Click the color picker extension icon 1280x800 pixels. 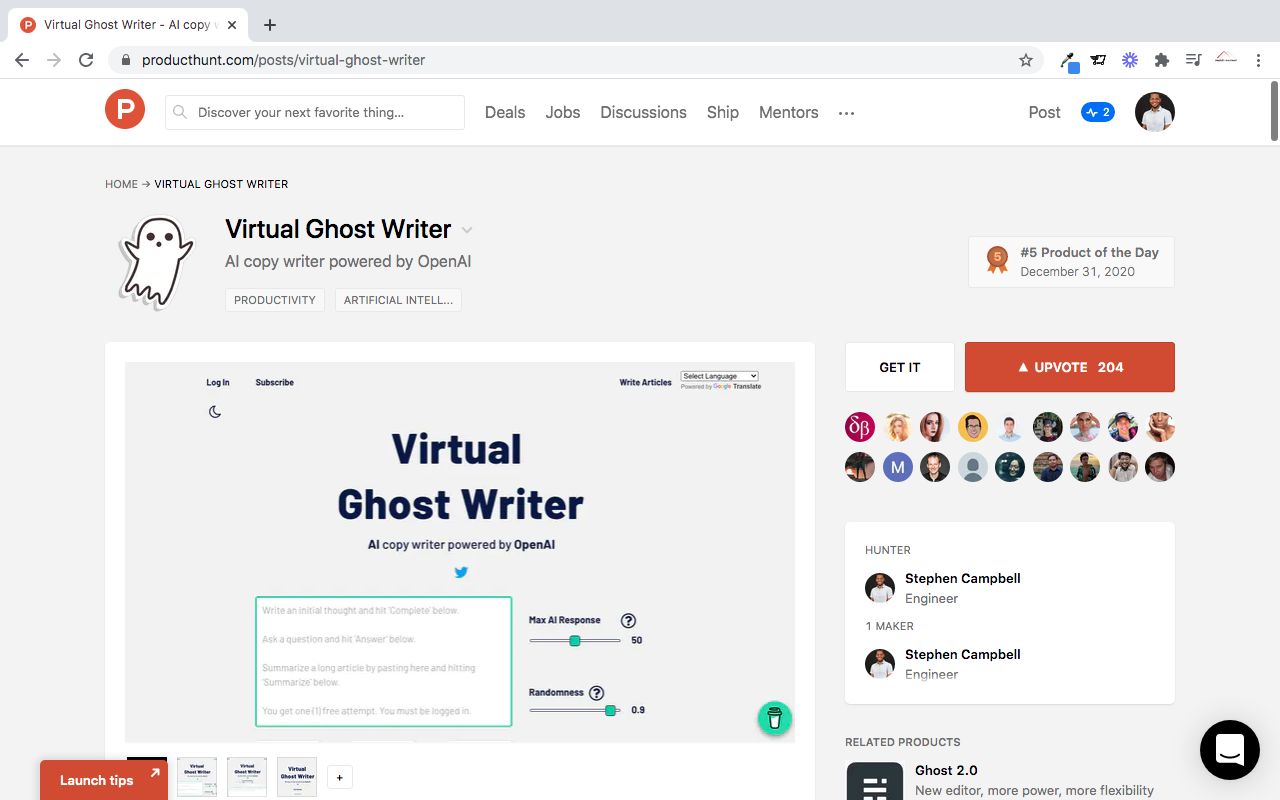1069,61
